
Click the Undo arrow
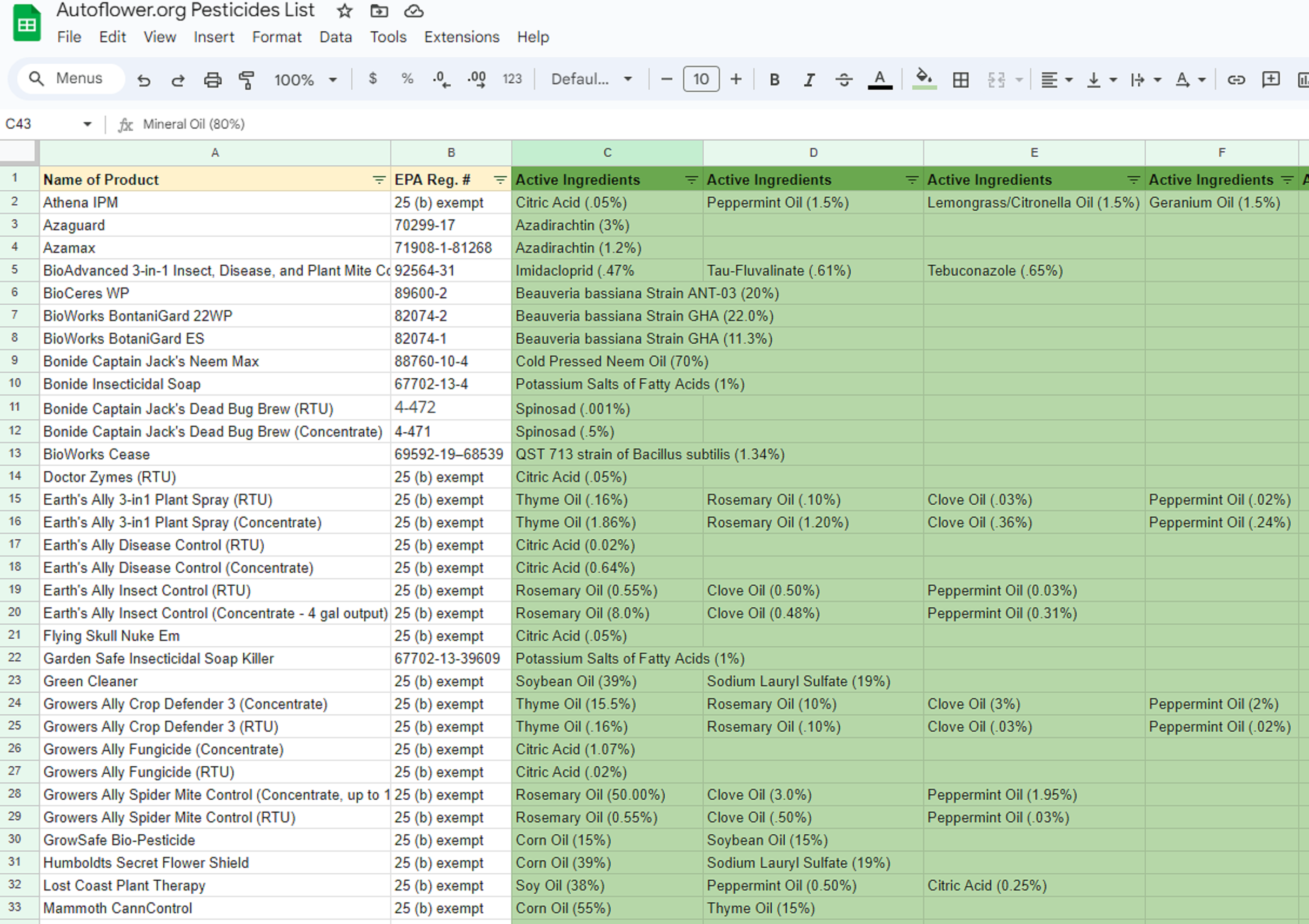(x=144, y=79)
